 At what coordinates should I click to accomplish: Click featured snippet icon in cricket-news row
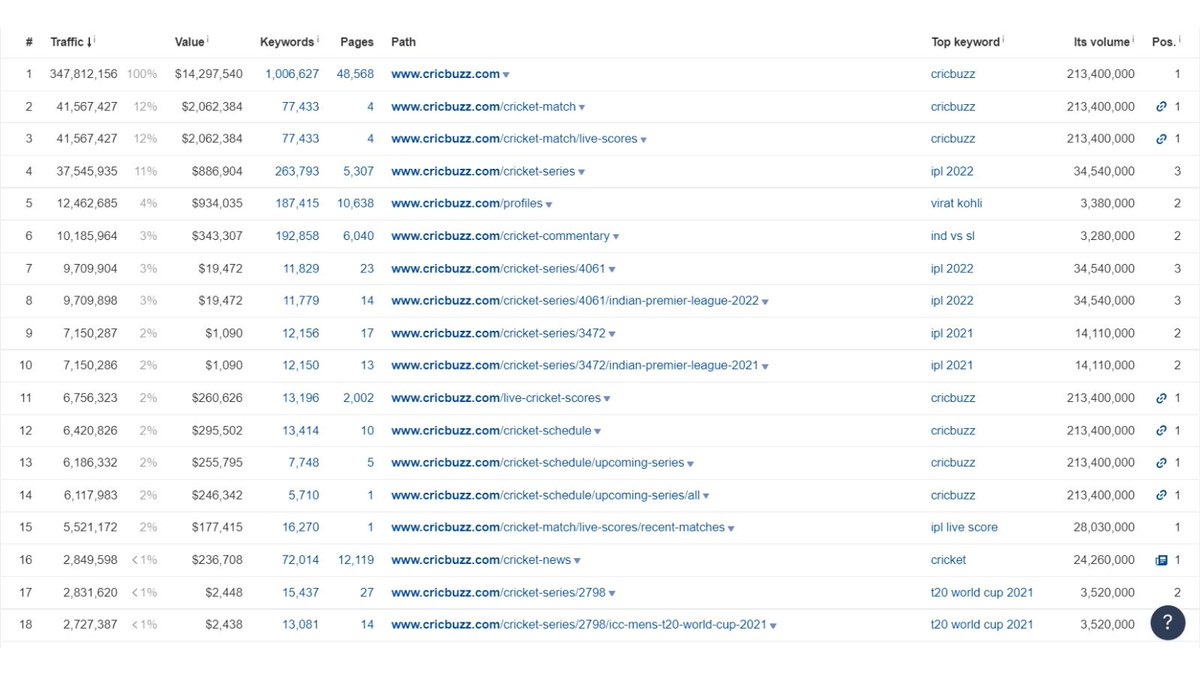1161,560
